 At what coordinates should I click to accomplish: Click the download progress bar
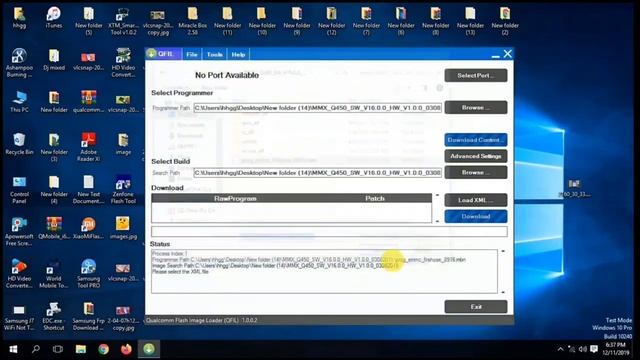329,231
